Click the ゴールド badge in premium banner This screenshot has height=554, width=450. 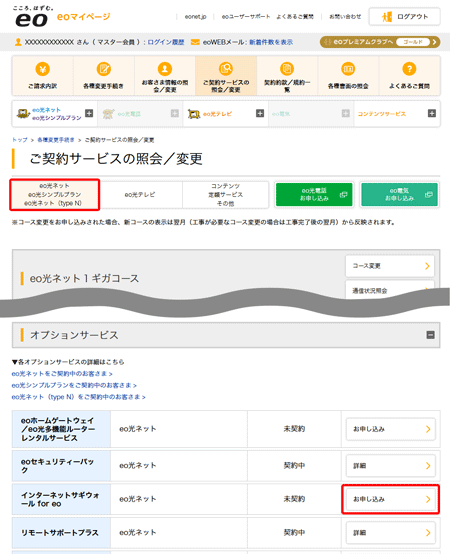point(413,42)
